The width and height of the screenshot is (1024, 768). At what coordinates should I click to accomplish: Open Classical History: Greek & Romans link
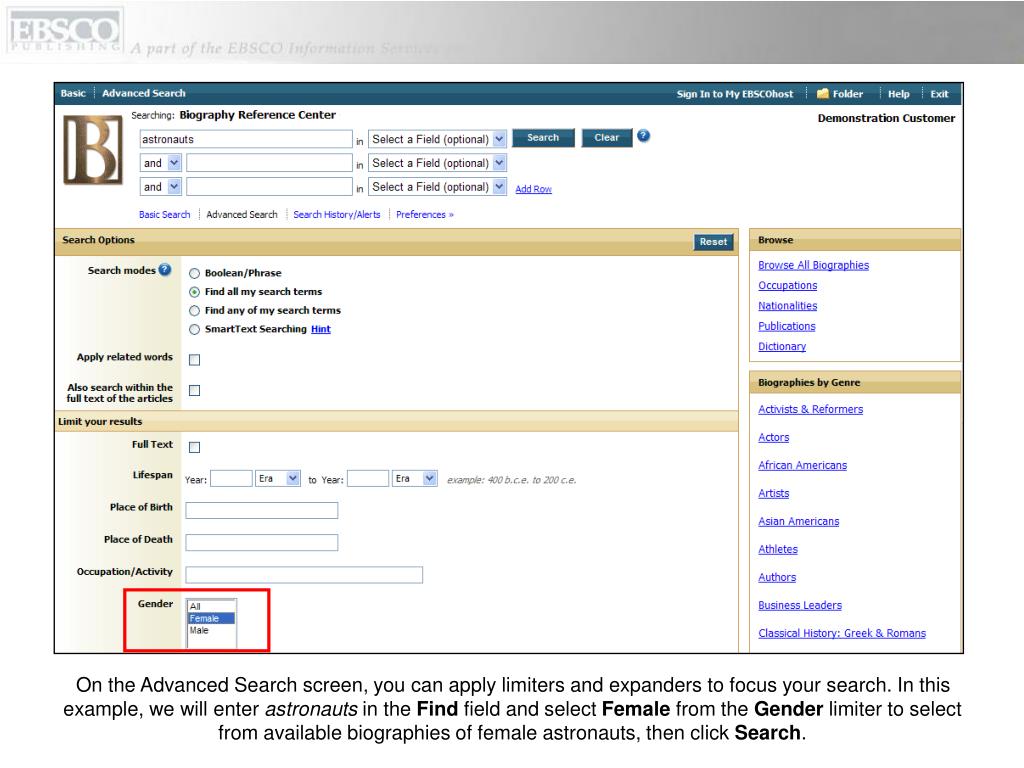[842, 633]
